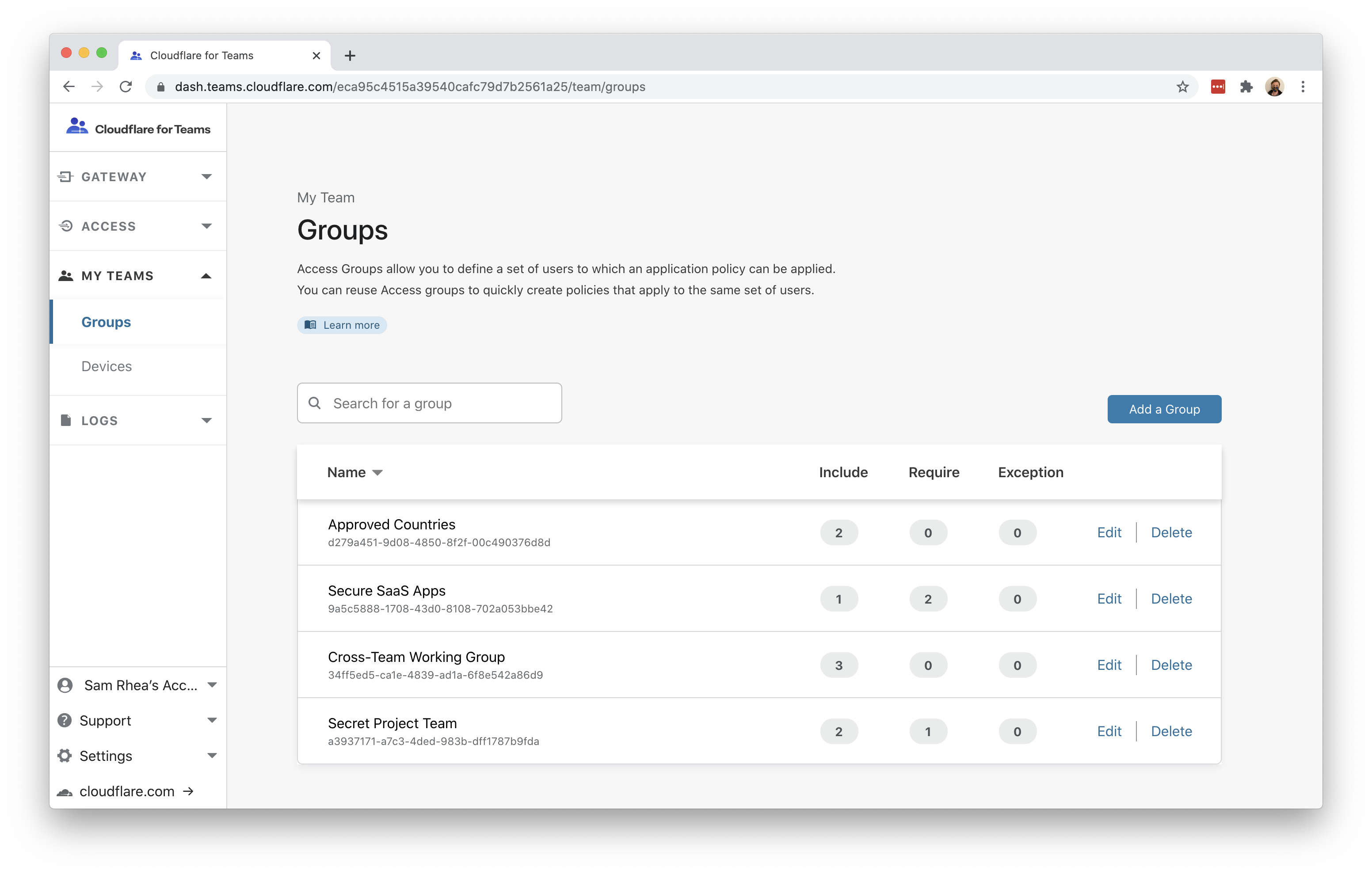Delete the Secret Project Team group

point(1171,731)
